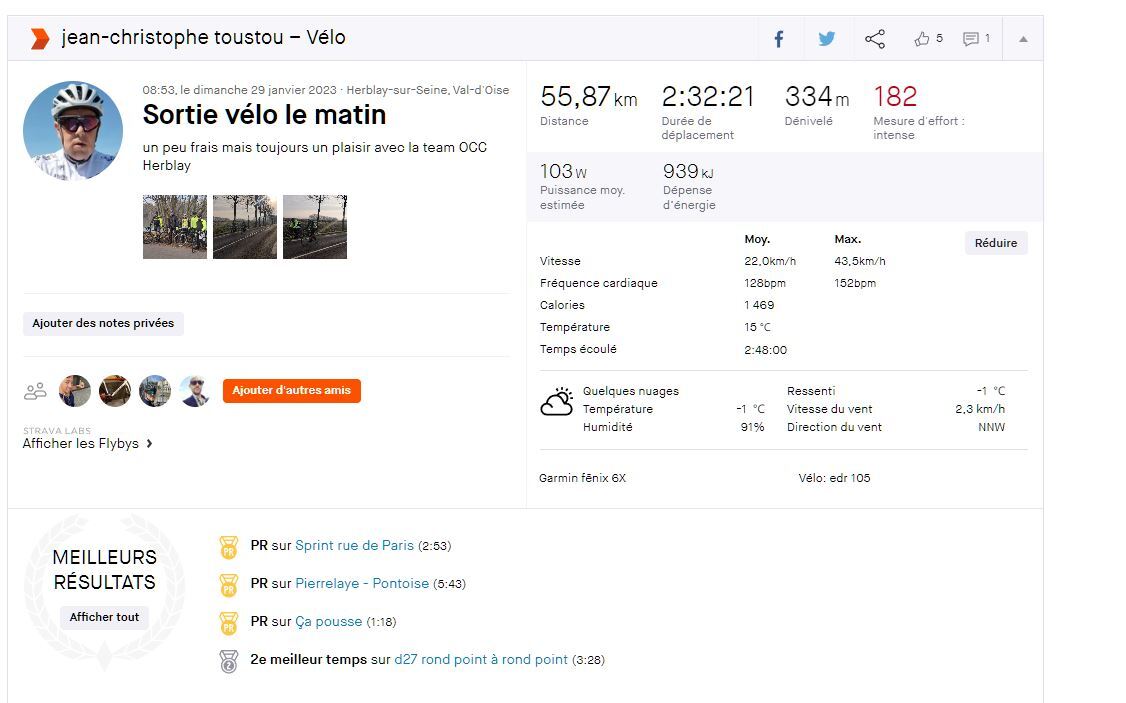
Task: Share activity on Facebook
Action: pos(779,39)
